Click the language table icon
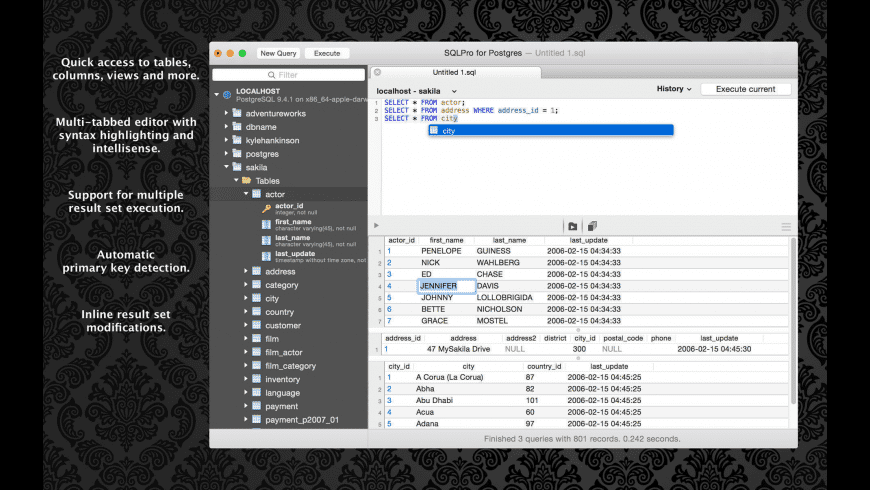870x490 pixels. [x=256, y=392]
